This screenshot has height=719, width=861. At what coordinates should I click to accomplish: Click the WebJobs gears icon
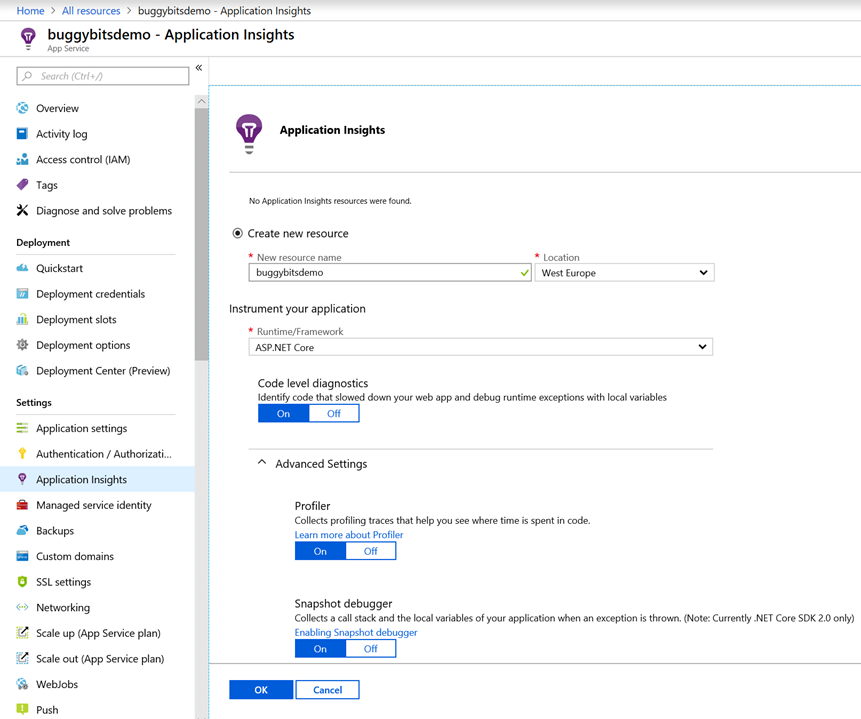pos(22,684)
